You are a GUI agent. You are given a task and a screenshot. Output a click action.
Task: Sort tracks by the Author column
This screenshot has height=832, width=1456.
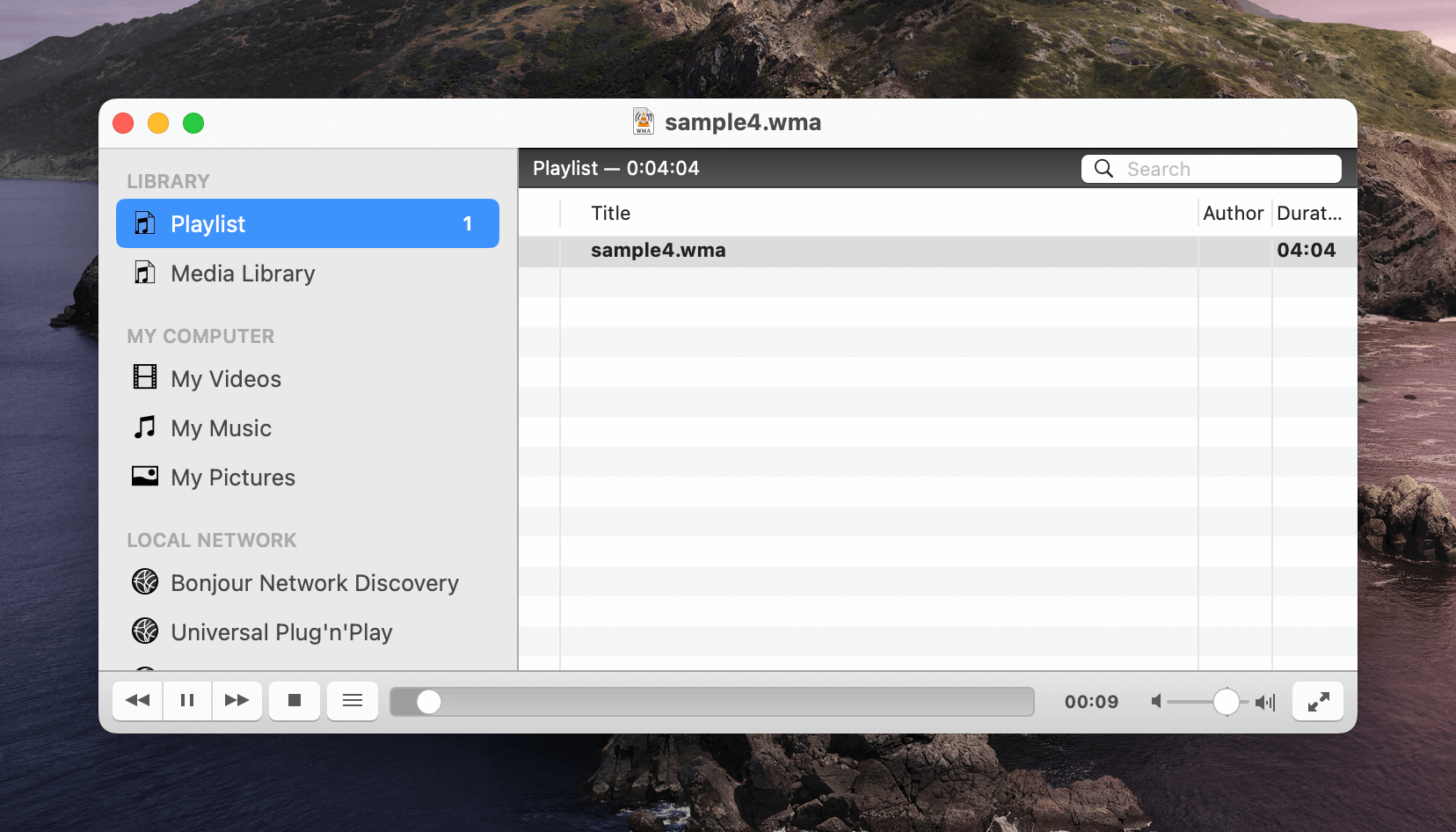[1233, 213]
